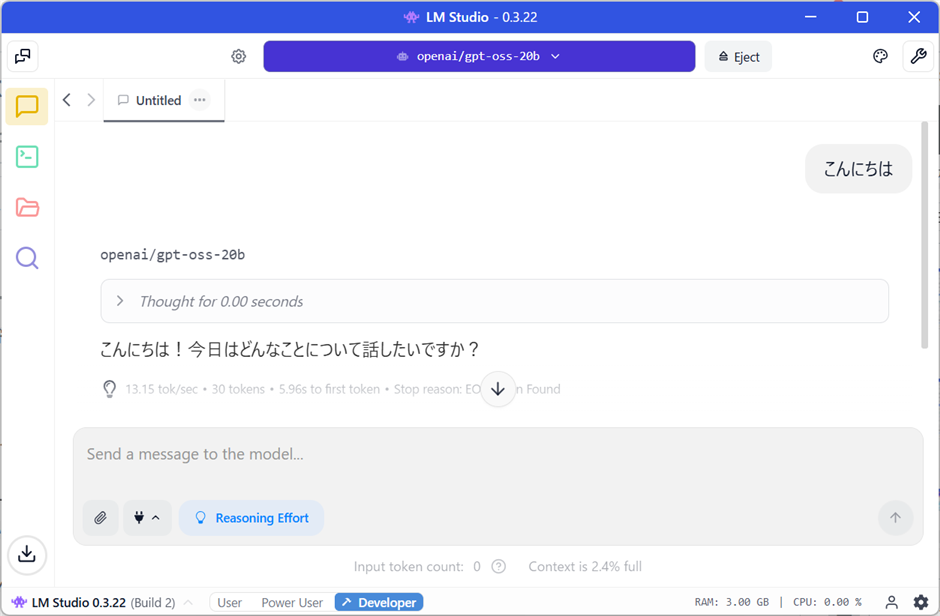Click the openai/gpt-oss-20b label above the response
Image resolution: width=940 pixels, height=616 pixels.
tap(173, 255)
